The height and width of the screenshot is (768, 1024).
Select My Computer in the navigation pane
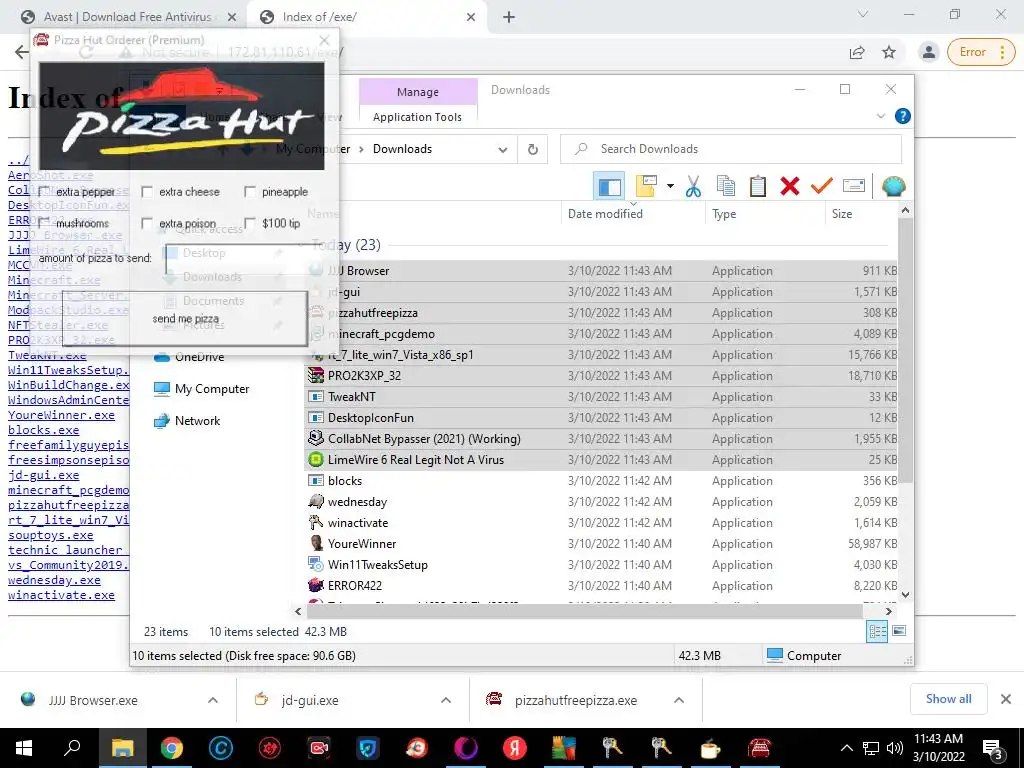click(201, 389)
